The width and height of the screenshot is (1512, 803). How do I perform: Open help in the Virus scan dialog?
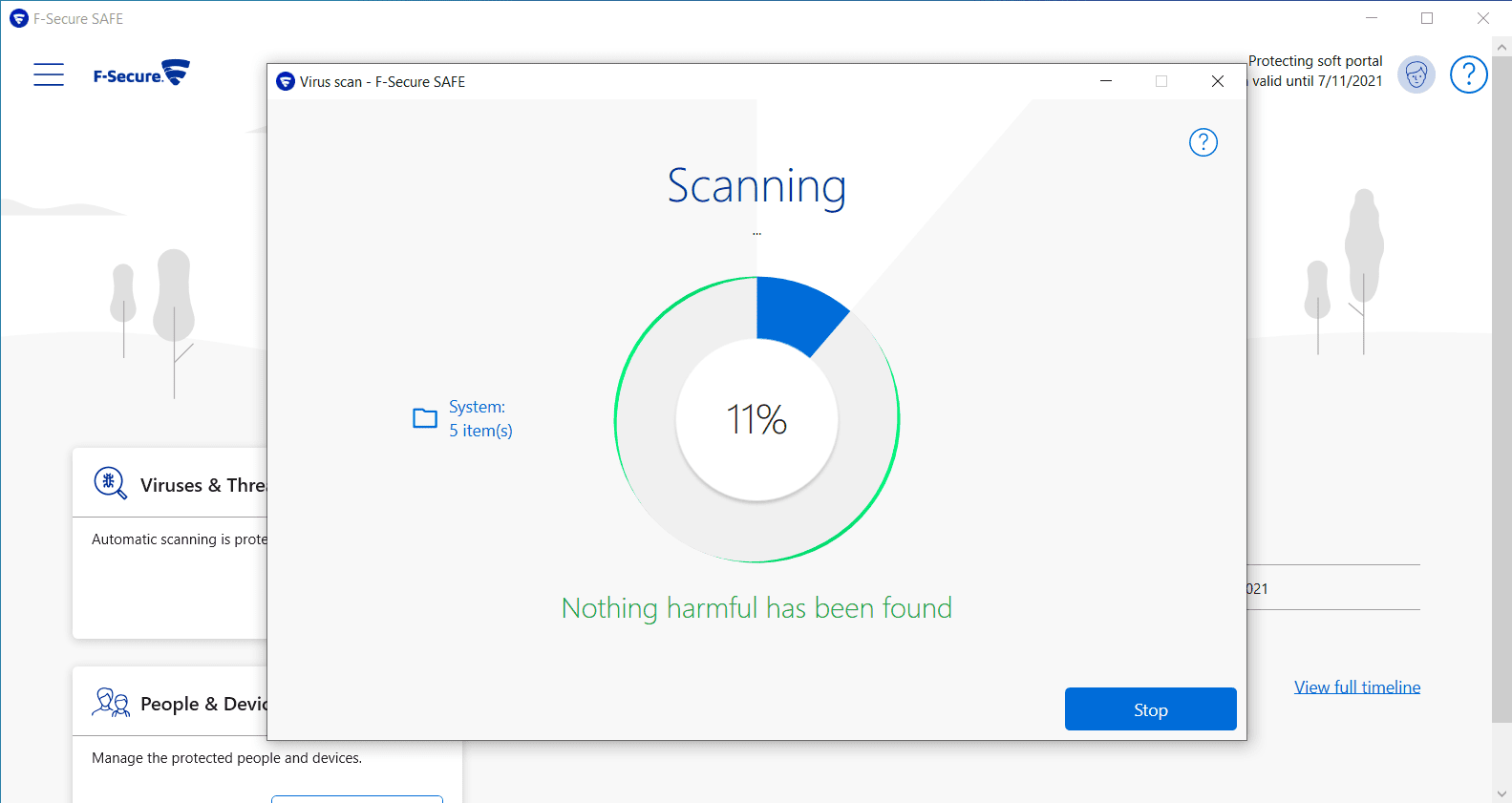pos(1203,142)
